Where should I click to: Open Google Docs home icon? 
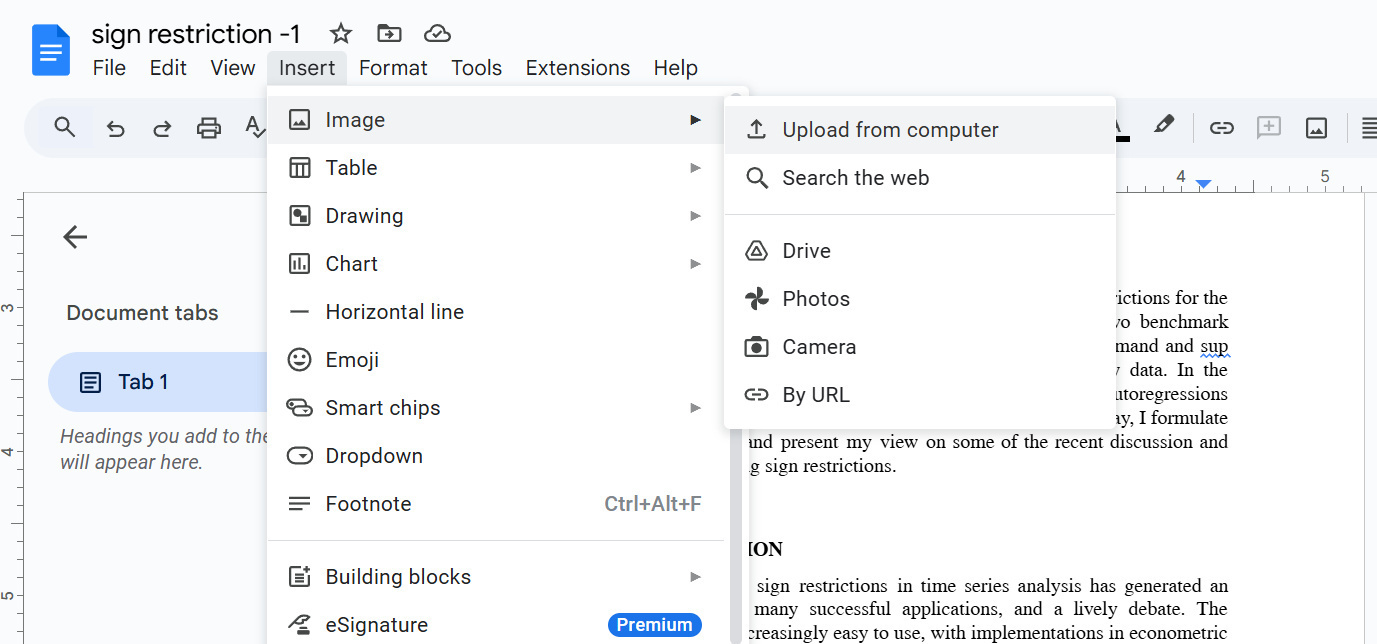pyautogui.click(x=50, y=50)
